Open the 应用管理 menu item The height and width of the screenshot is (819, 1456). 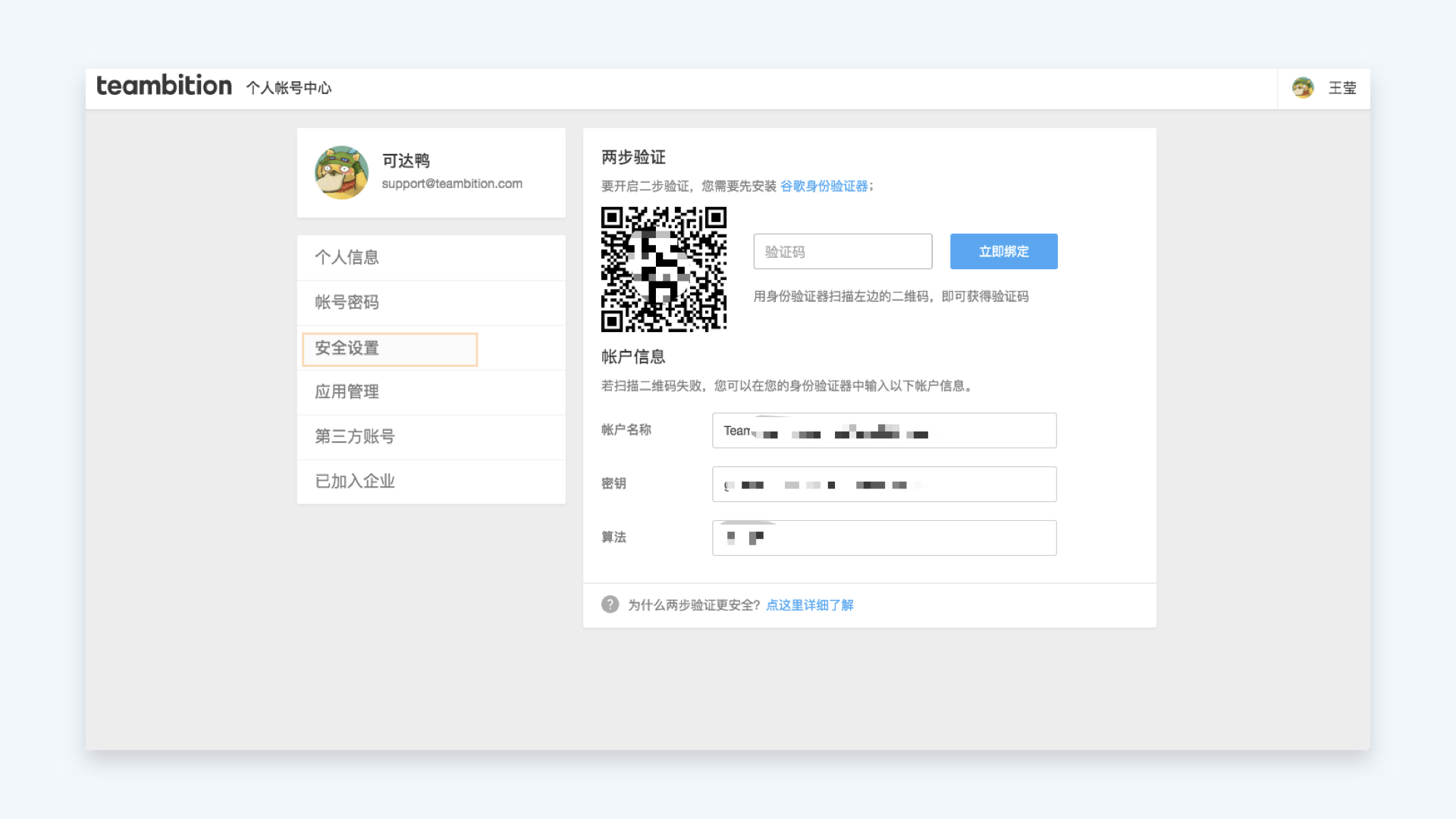click(431, 392)
